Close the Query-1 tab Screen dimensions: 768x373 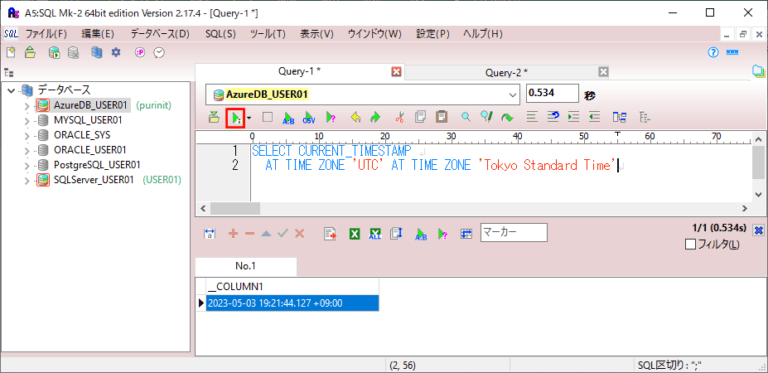click(397, 72)
